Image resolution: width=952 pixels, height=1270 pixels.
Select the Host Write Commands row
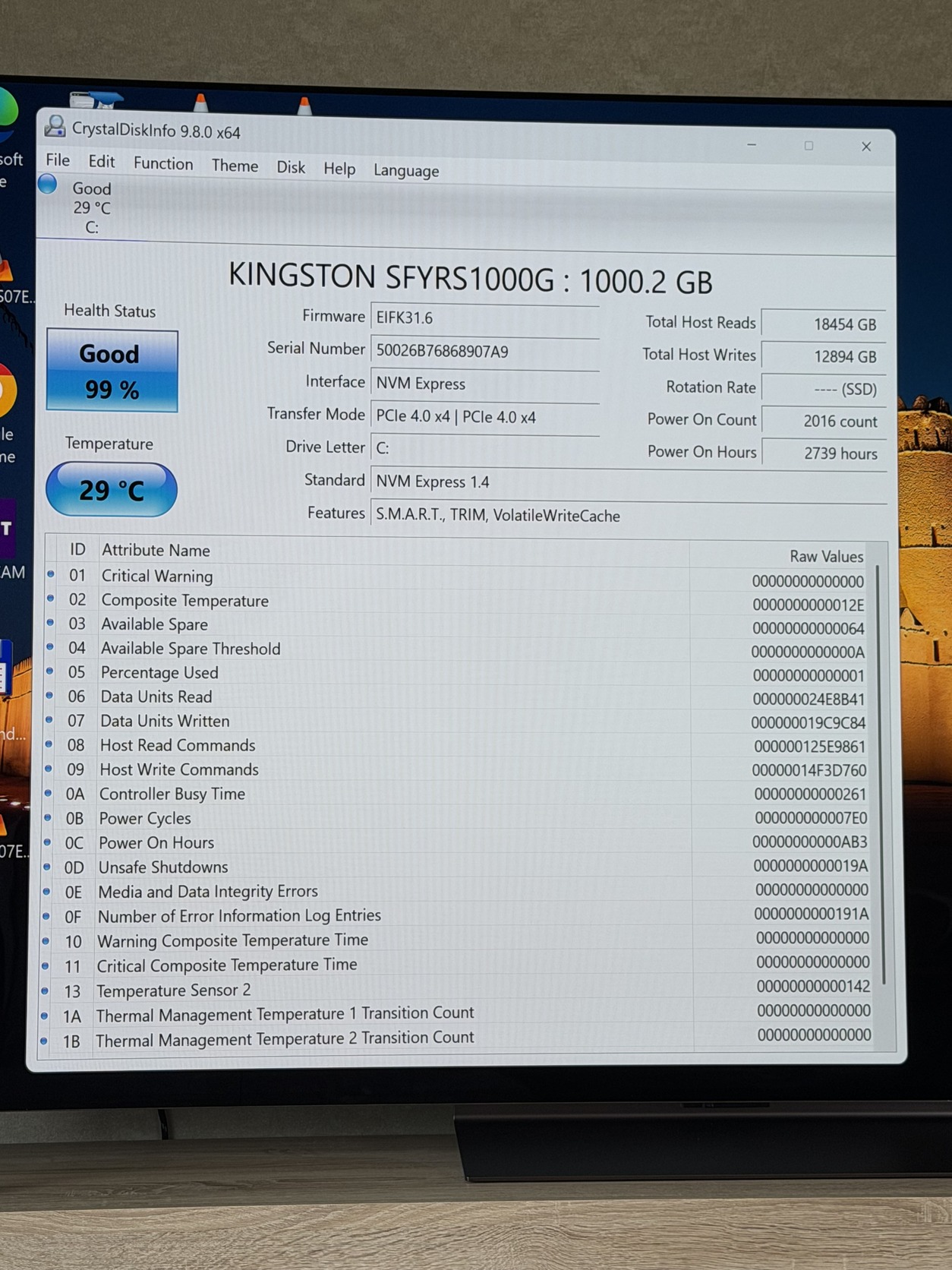click(456, 769)
